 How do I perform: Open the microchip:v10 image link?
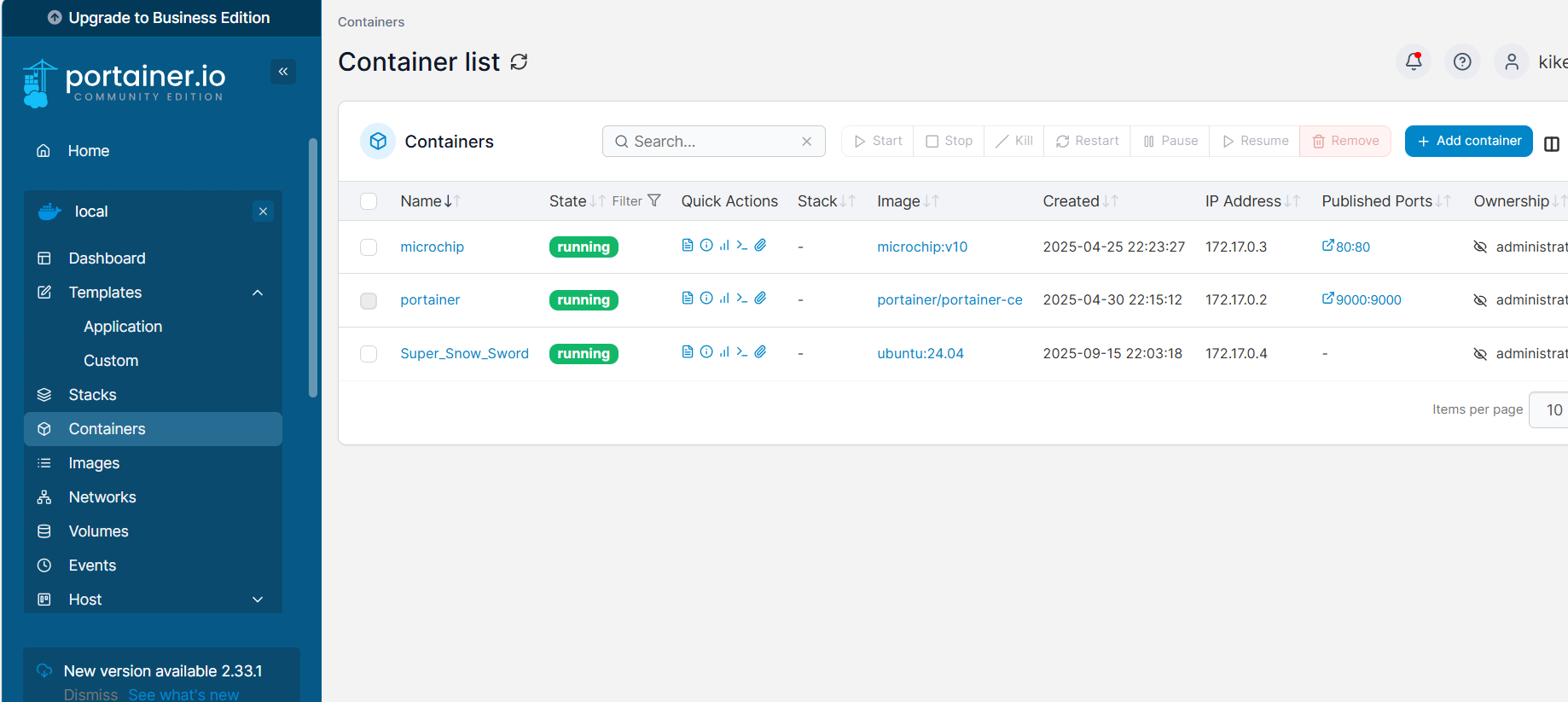(922, 247)
